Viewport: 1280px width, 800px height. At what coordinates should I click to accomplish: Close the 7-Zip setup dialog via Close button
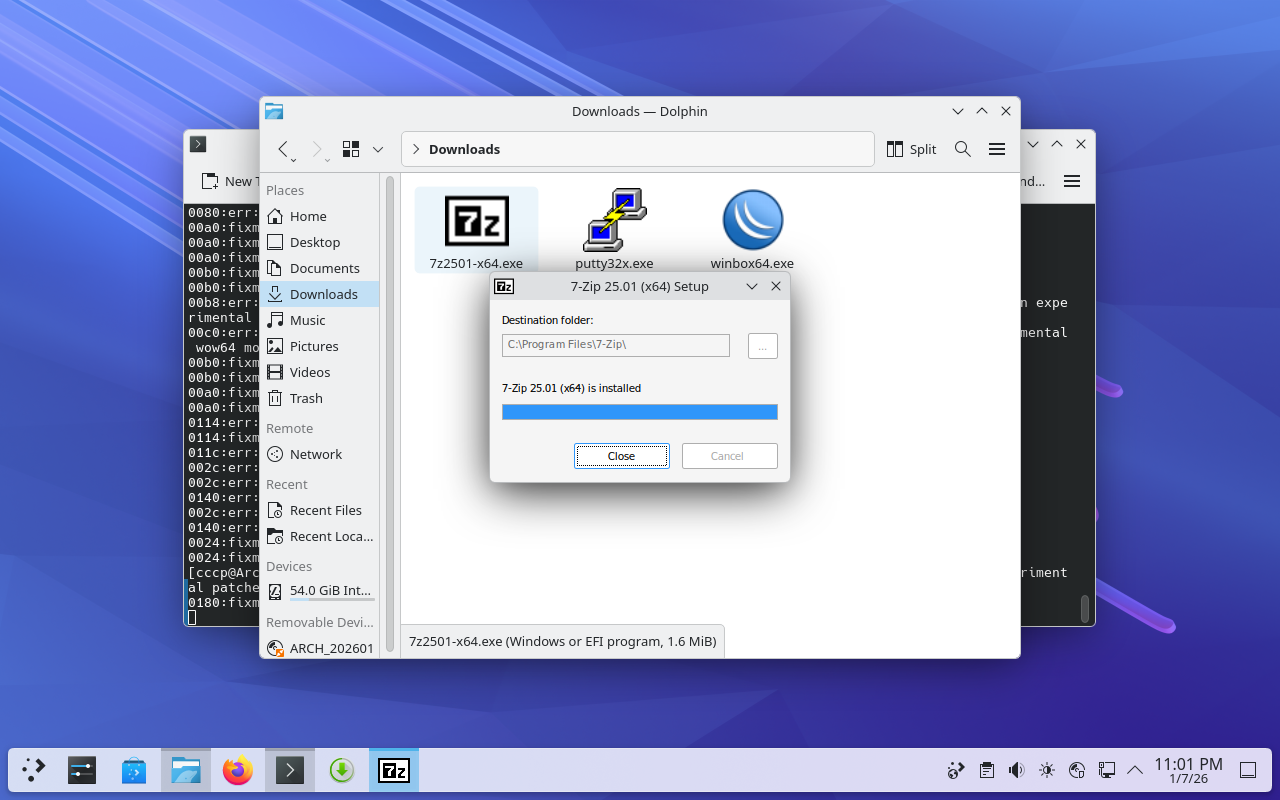[621, 456]
